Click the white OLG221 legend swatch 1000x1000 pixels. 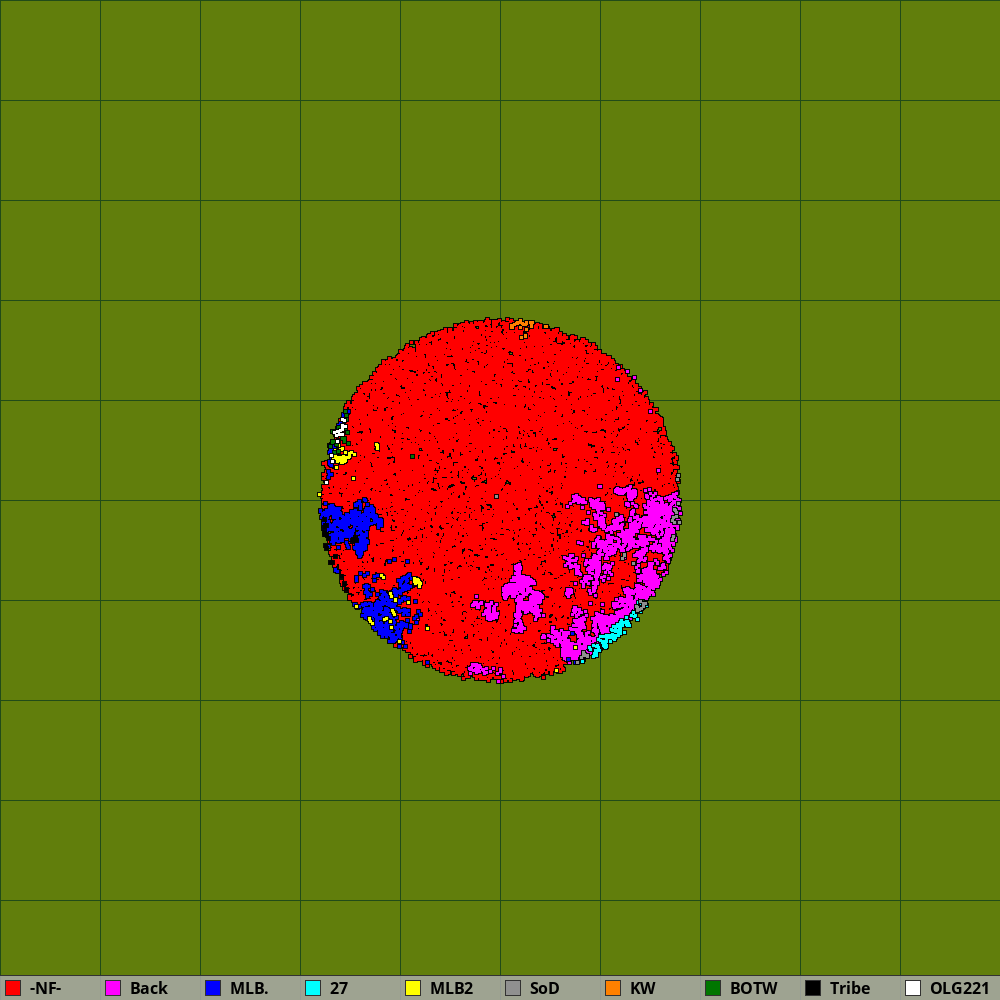pyautogui.click(x=913, y=988)
